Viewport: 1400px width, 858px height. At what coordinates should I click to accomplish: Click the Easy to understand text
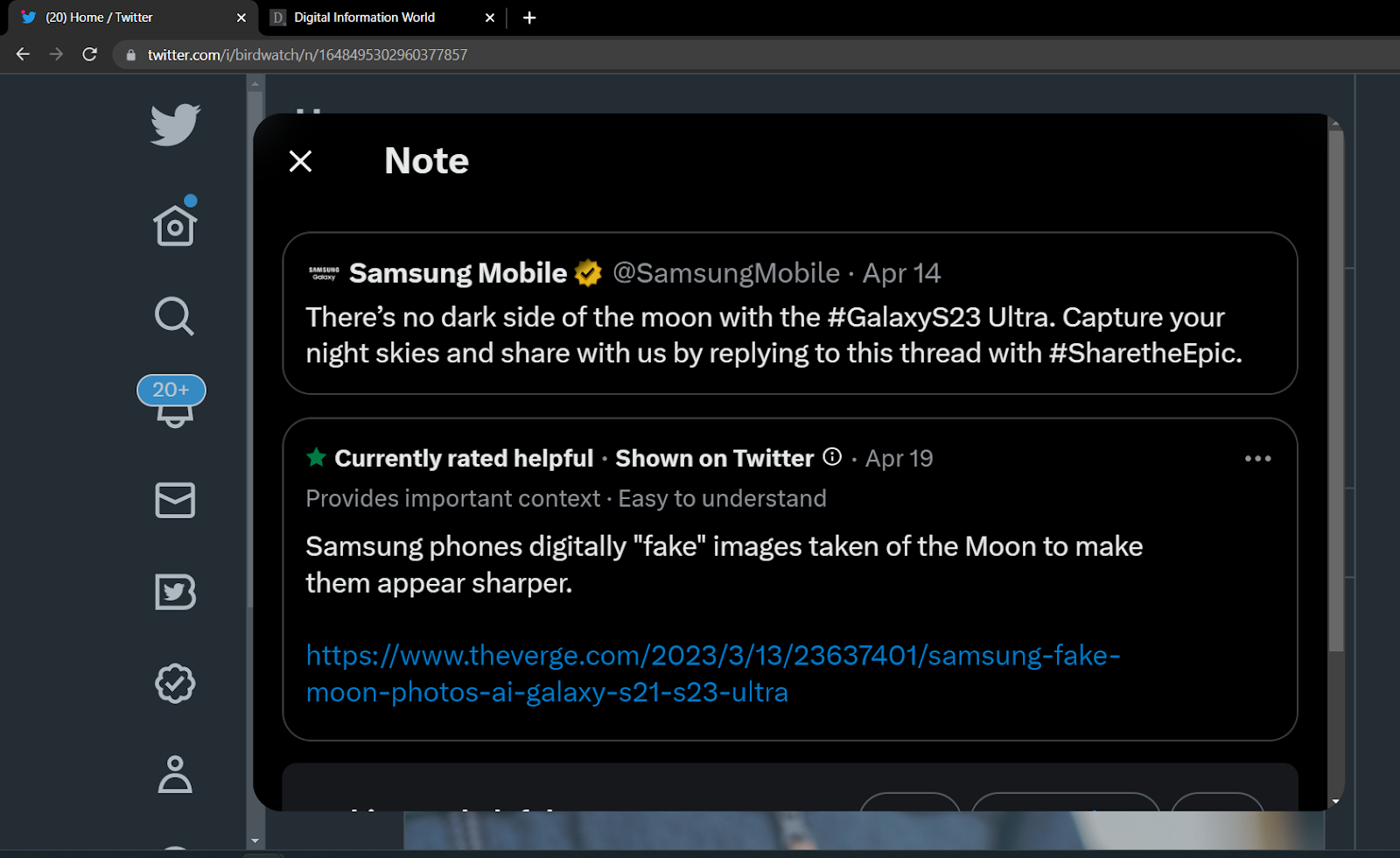click(x=722, y=498)
